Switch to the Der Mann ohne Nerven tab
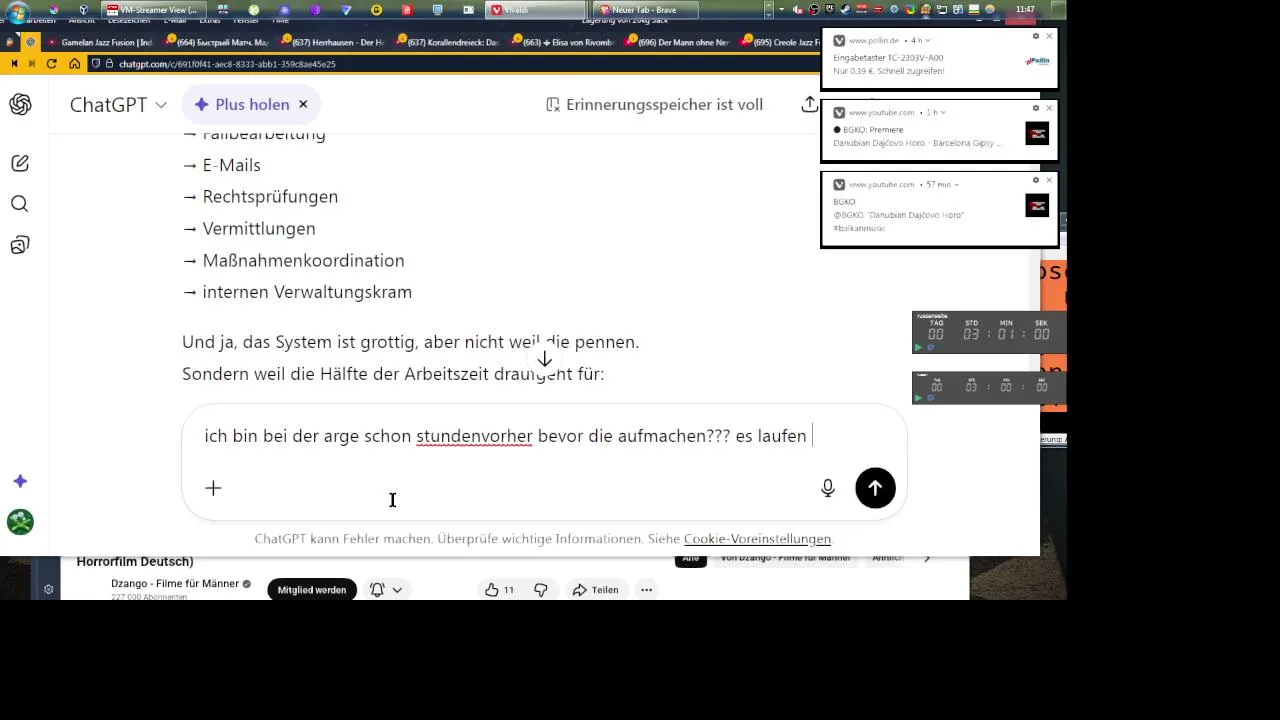1280x720 pixels. [677, 42]
